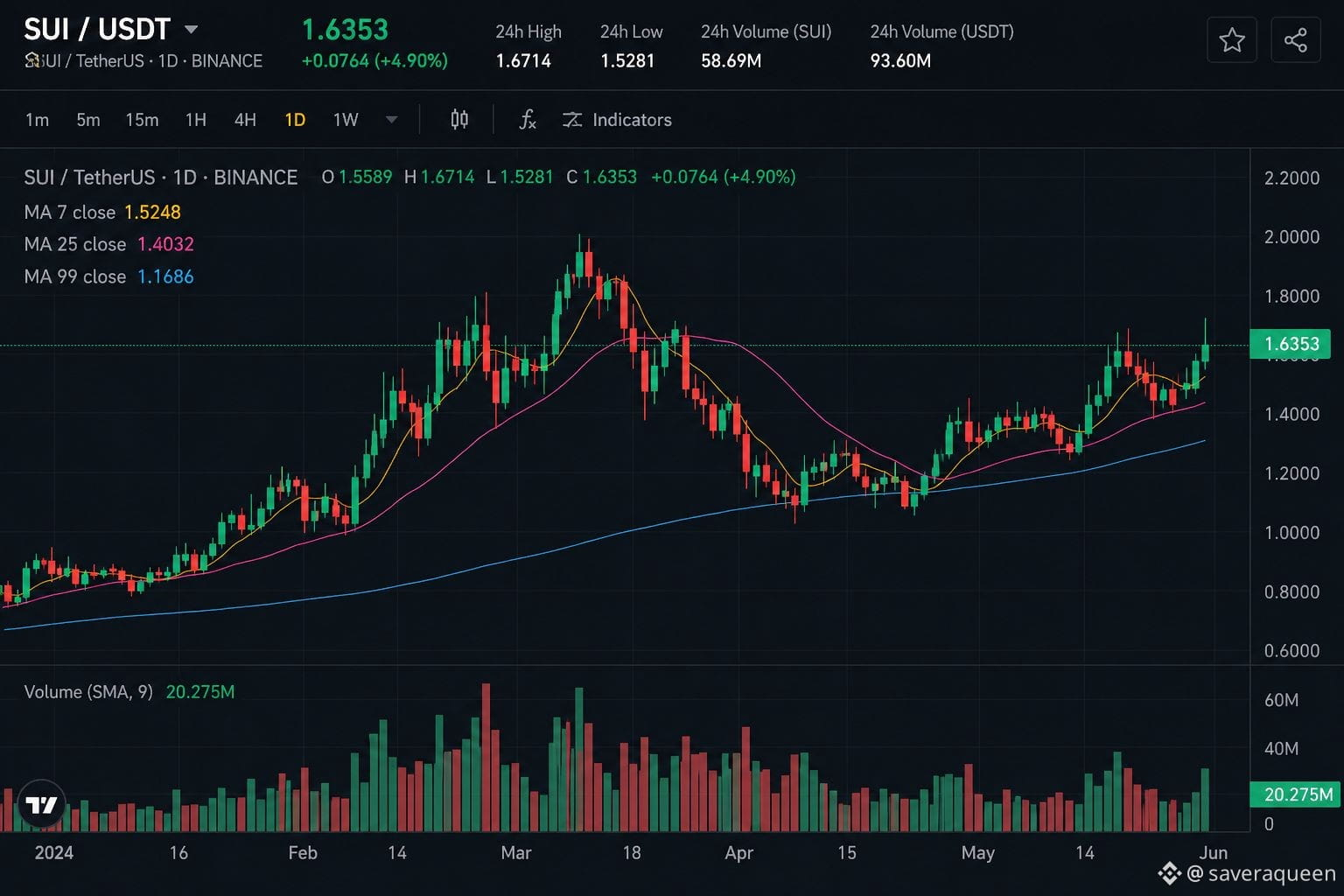Click the header subtitle SUI / TetherUS · 1D · BINANCE
1344x896 pixels.
click(x=143, y=61)
